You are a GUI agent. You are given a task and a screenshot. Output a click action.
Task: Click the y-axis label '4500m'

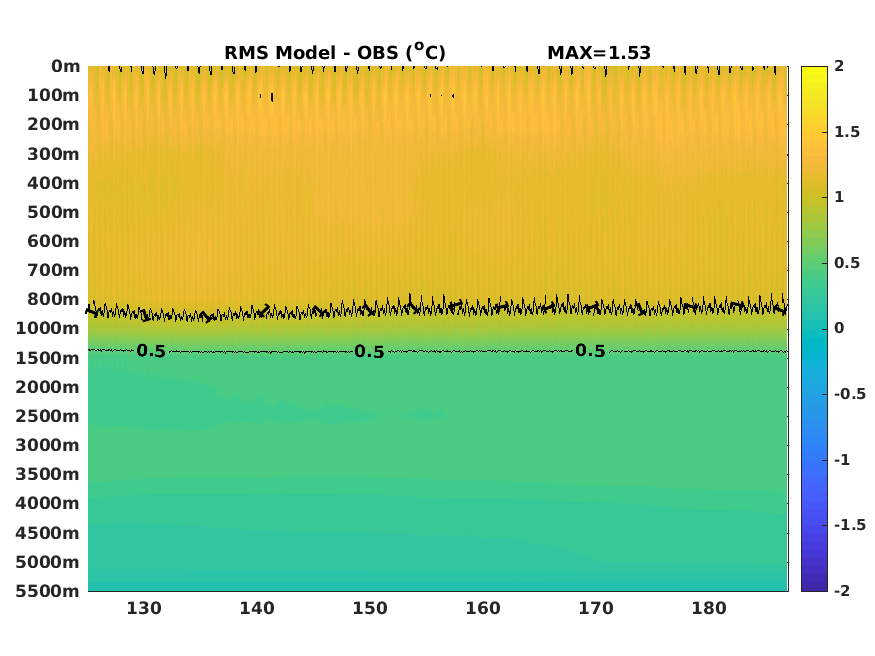(48, 533)
